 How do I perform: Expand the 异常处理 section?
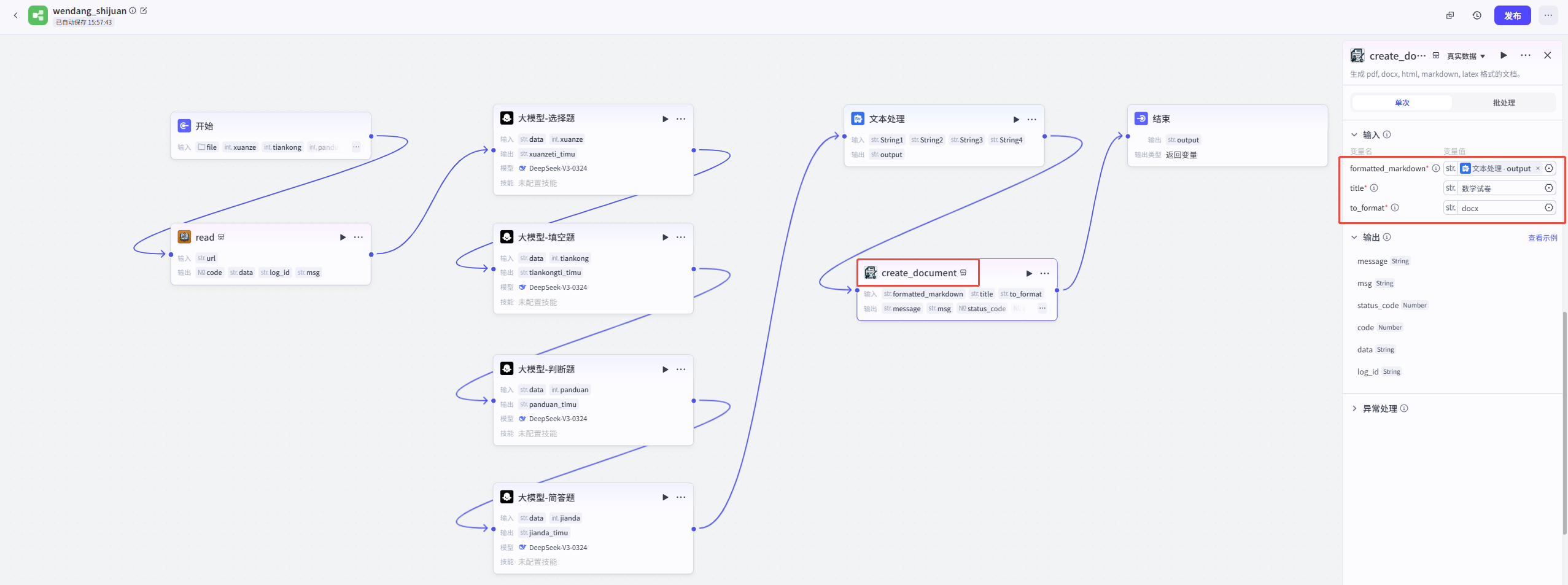point(1354,408)
